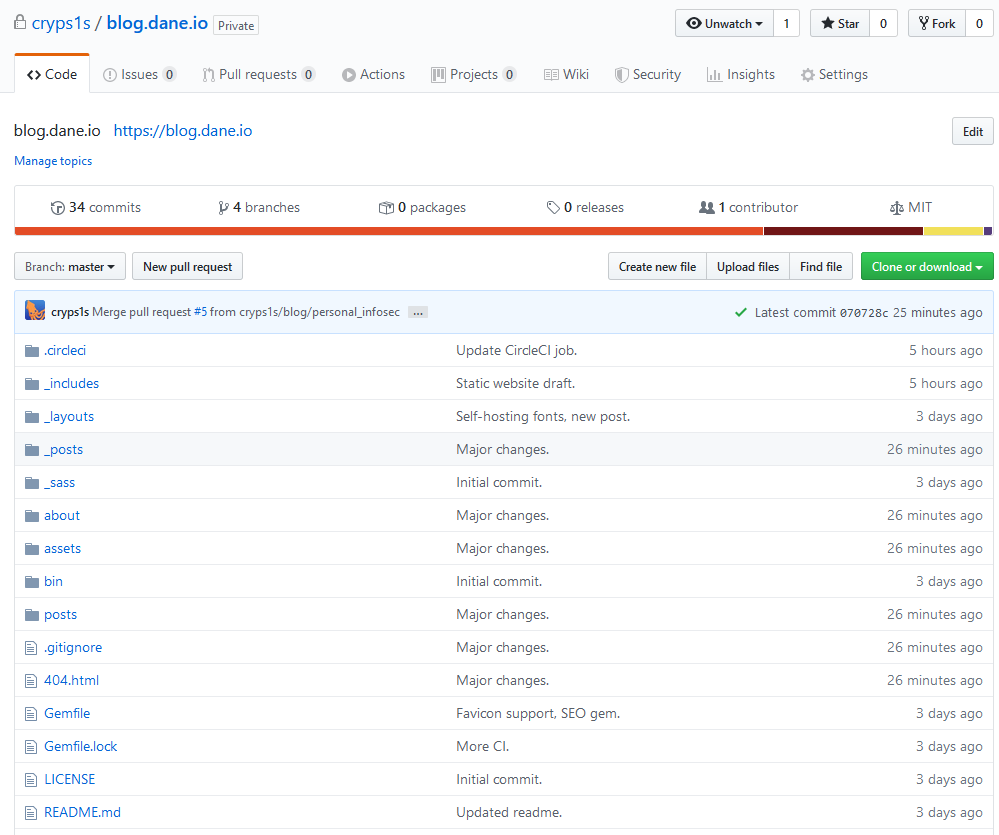Image resolution: width=999 pixels, height=835 pixels.
Task: View the Insights tab
Action: 741,75
